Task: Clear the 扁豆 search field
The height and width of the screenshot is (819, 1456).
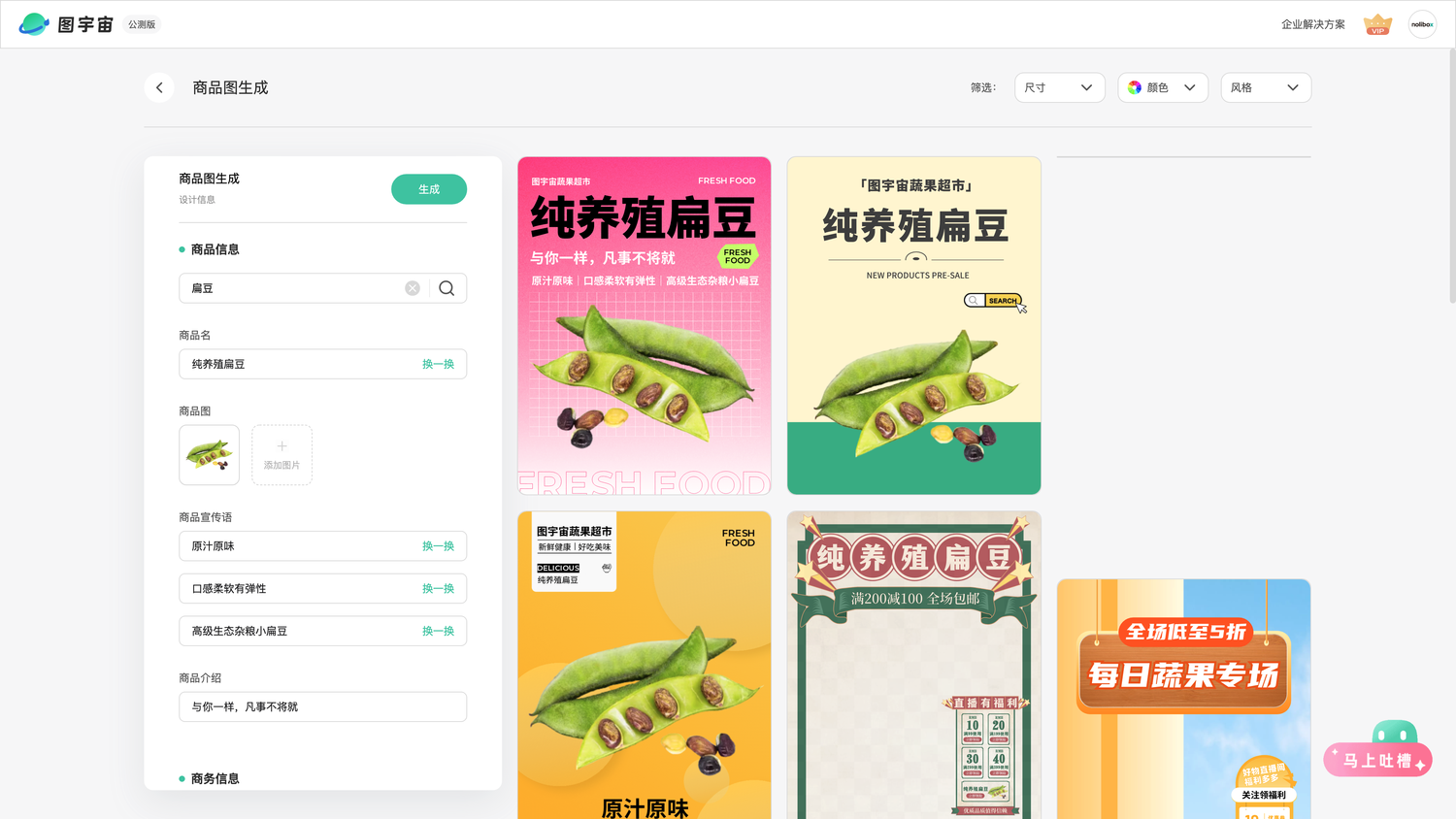Action: pos(413,288)
